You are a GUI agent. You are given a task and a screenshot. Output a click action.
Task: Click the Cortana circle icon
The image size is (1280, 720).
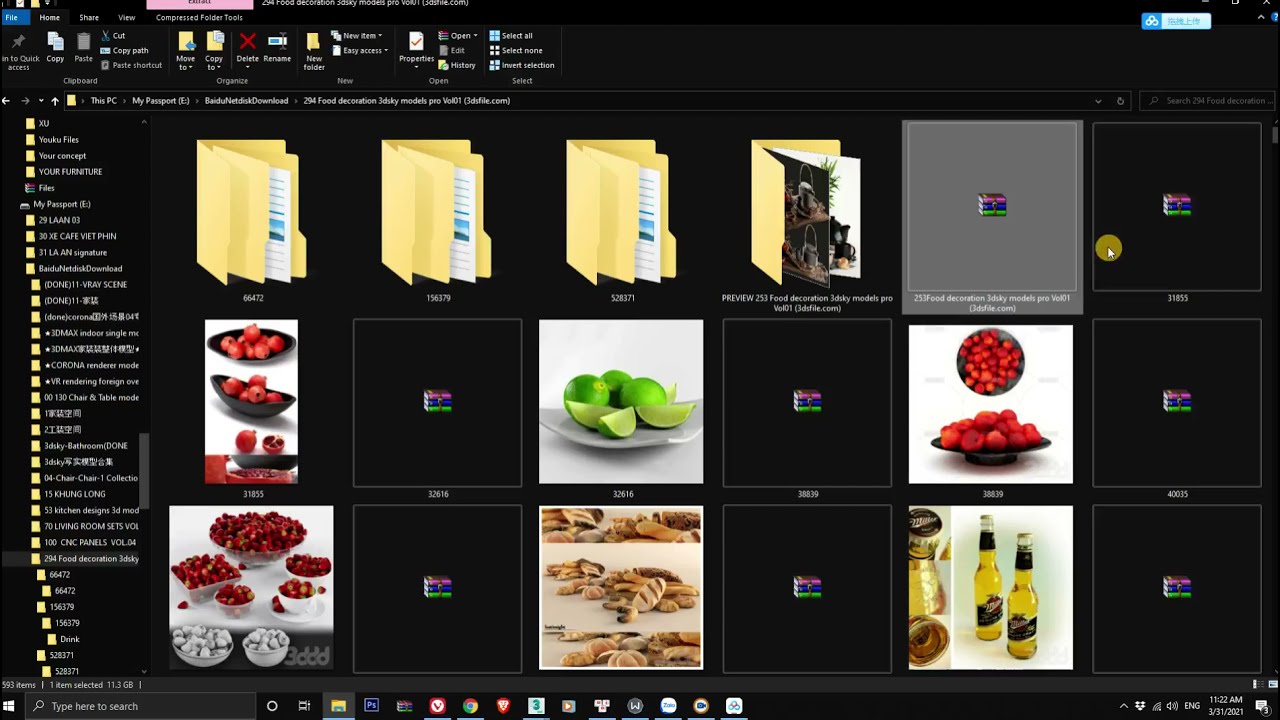tap(272, 706)
